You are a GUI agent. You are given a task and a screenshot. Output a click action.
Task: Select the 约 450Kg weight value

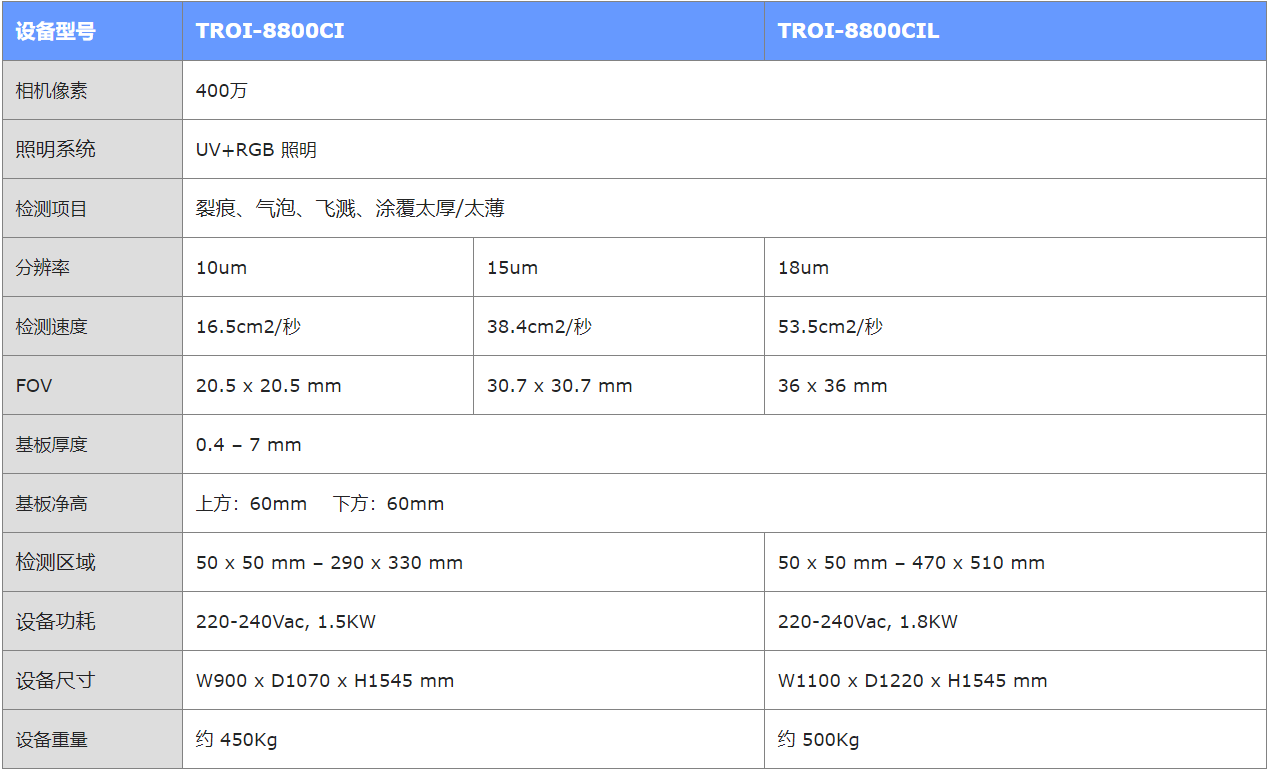(x=236, y=740)
